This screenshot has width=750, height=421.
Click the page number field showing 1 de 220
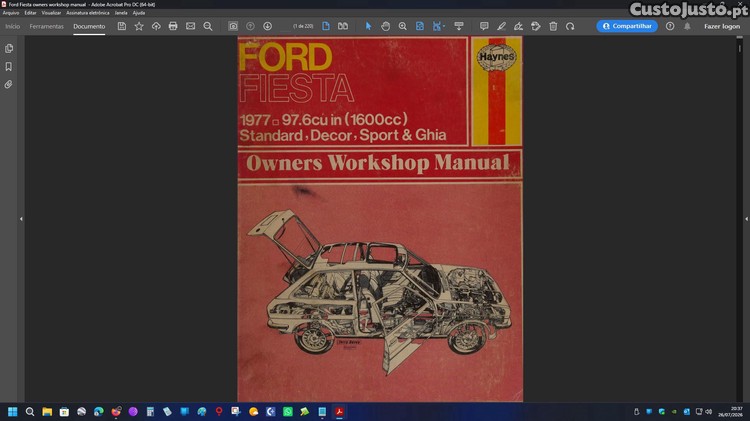tap(303, 26)
